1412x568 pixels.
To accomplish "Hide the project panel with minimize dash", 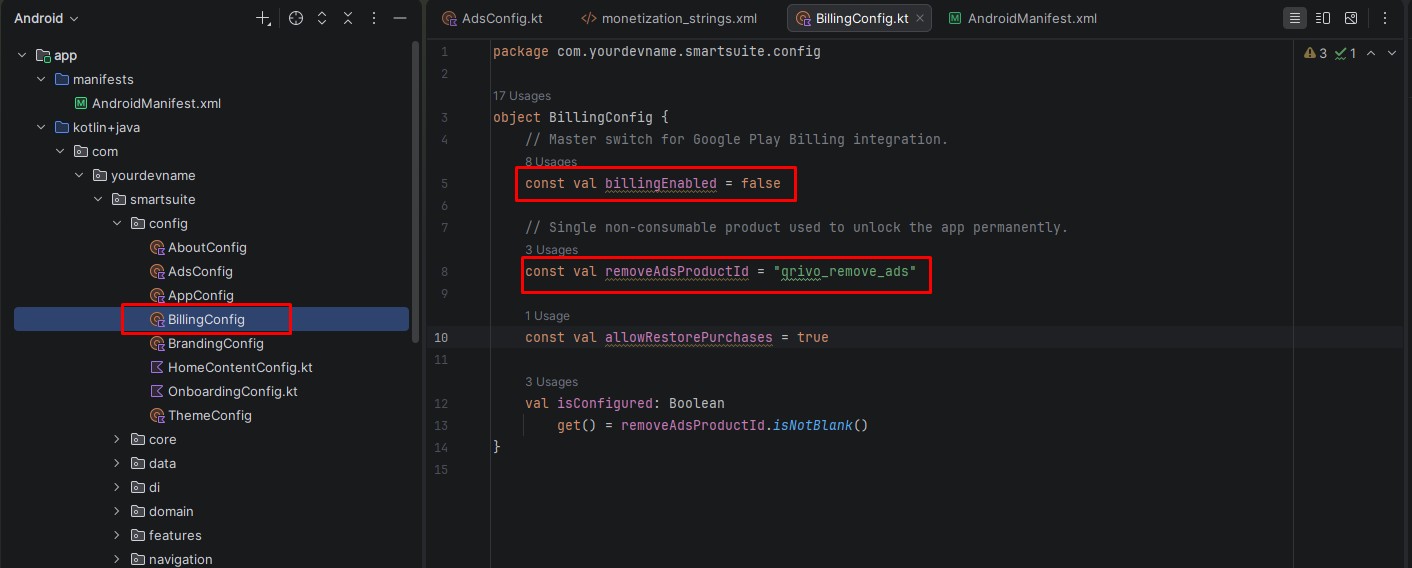I will click(x=400, y=18).
